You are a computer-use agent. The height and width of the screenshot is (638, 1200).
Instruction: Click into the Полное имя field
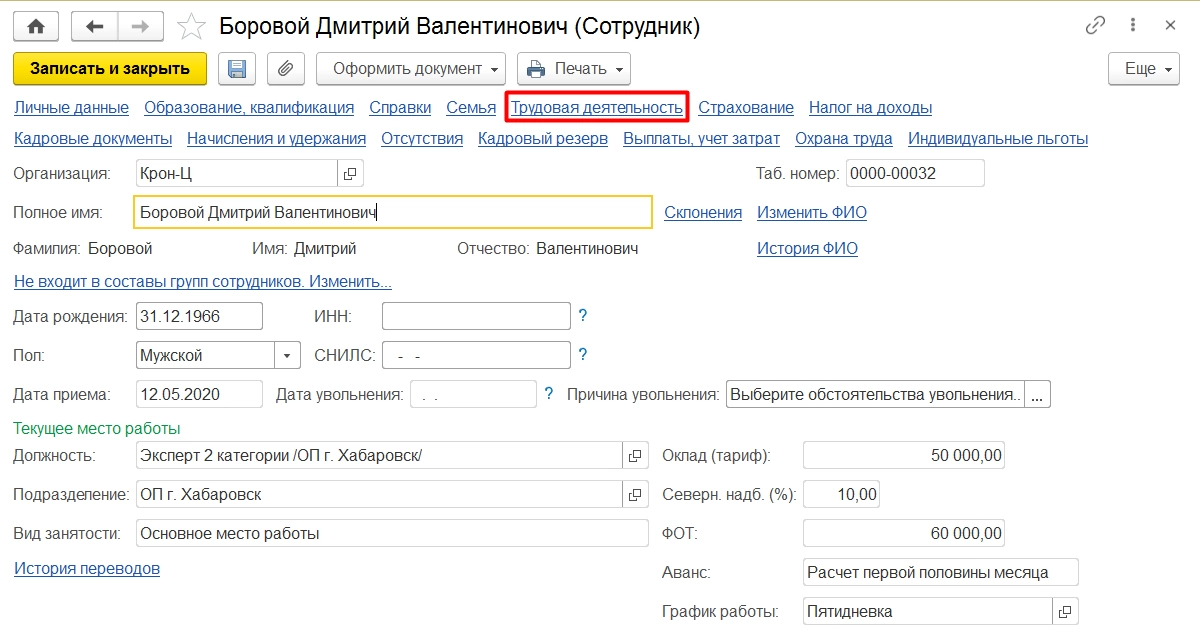(x=392, y=212)
